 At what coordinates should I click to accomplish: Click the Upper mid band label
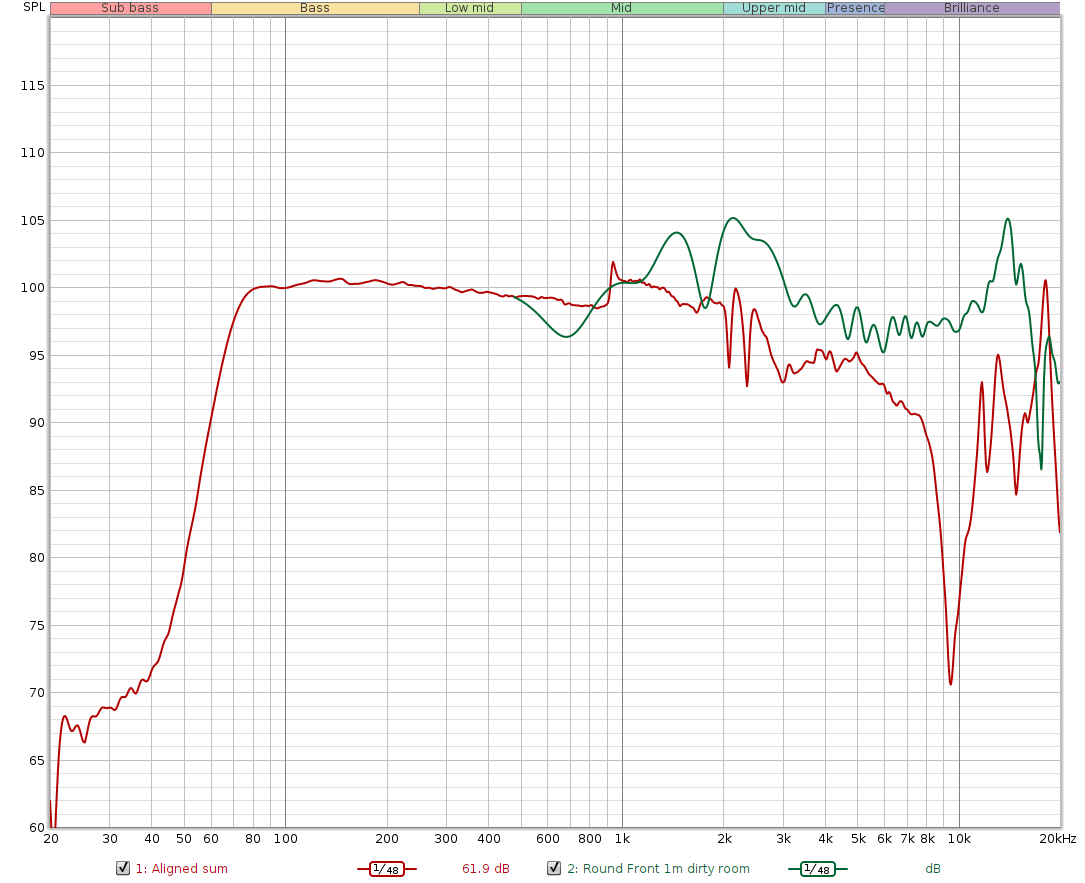[774, 8]
